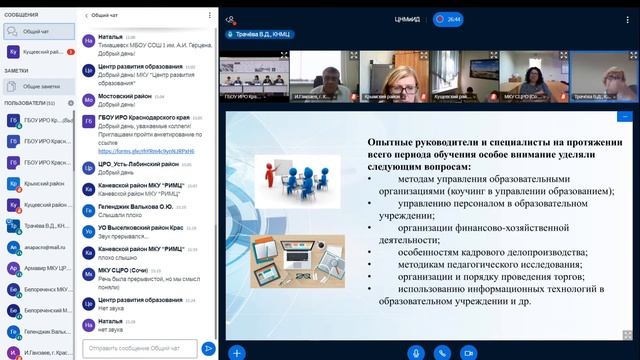Click the УО Выселковский район chat avatar
640x360 pixels.
[89, 232]
